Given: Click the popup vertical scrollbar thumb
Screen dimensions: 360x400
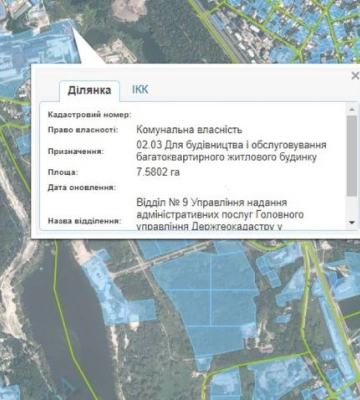Looking at the screenshot, I should click(x=352, y=156).
